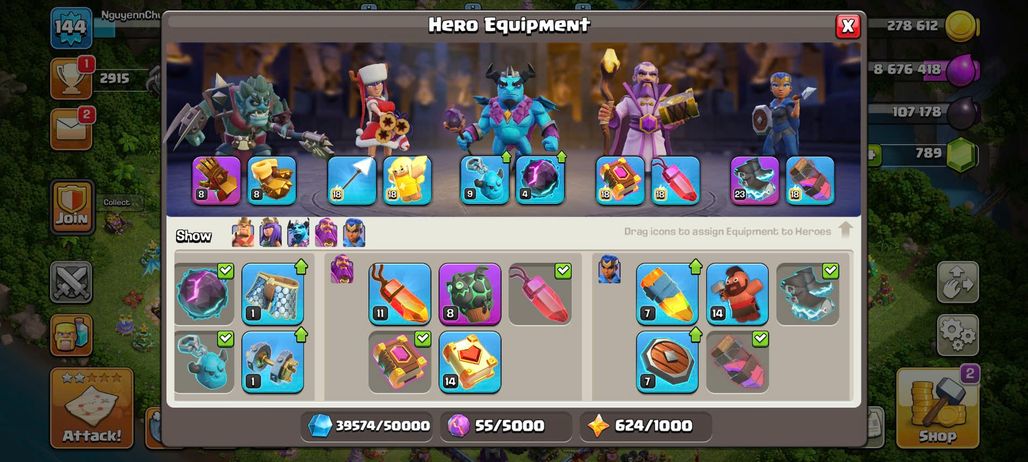
Task: Filter equipment by Archer Queen portrait
Action: 270,233
